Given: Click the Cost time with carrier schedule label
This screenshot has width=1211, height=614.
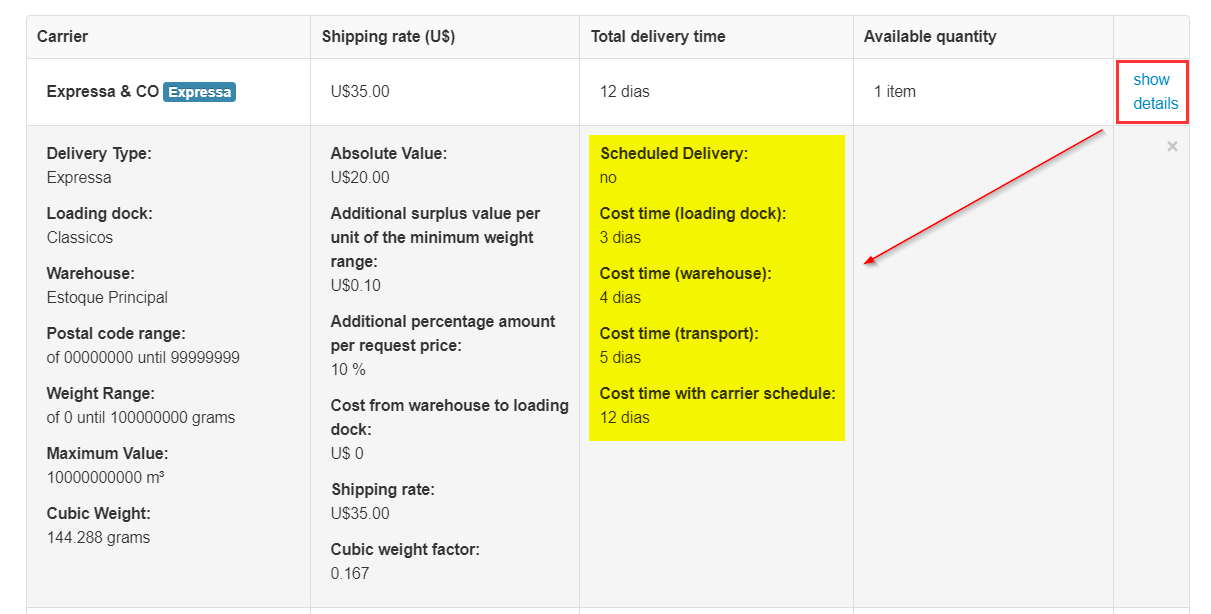Looking at the screenshot, I should 717,394.
